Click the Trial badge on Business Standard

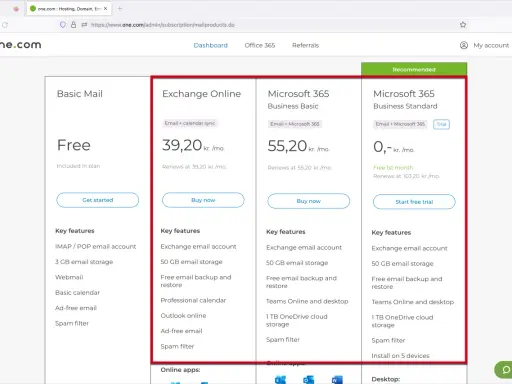441,124
